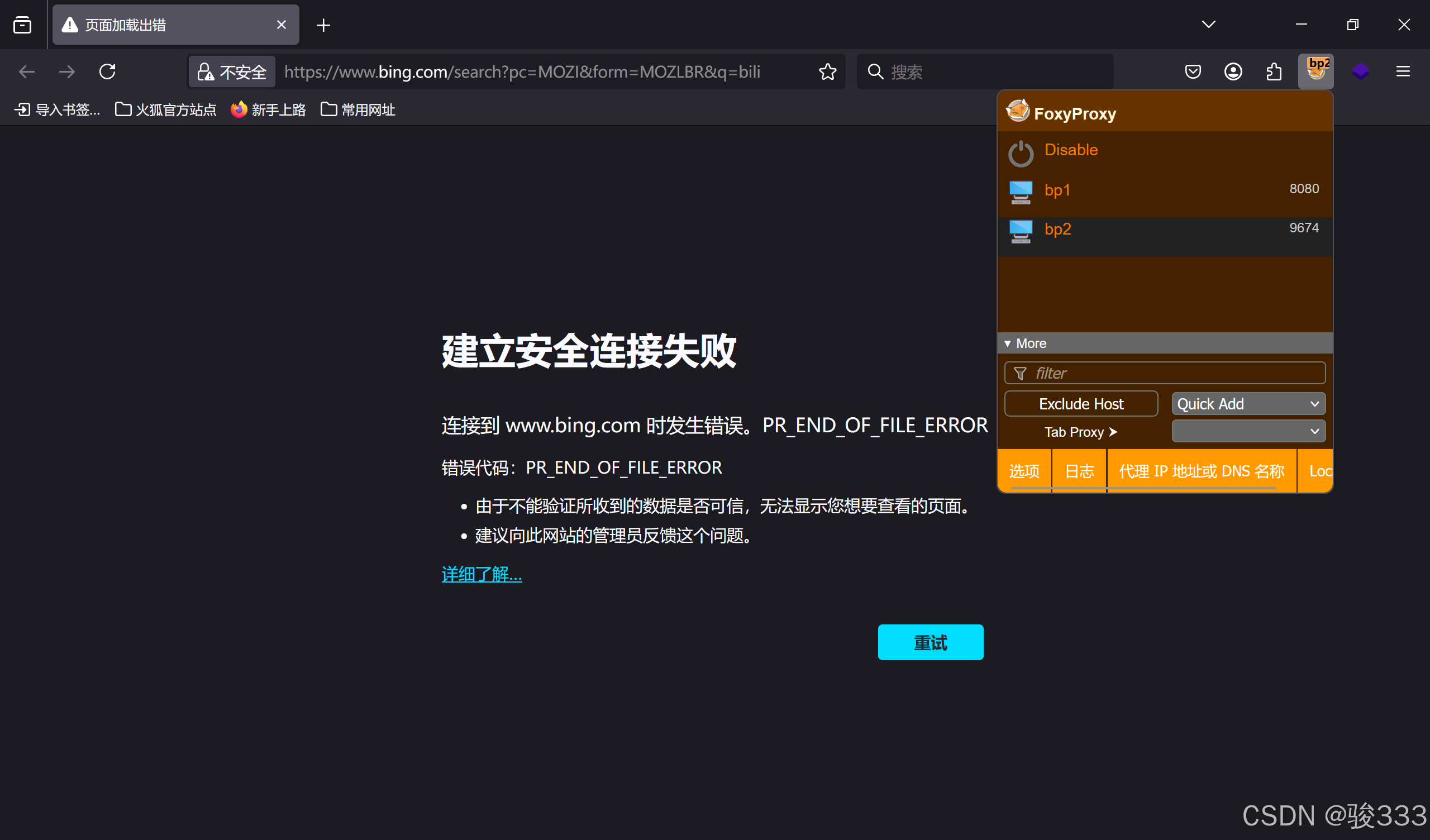This screenshot has height=840, width=1430.
Task: Click the purple diamond extension icon
Action: [x=1360, y=71]
